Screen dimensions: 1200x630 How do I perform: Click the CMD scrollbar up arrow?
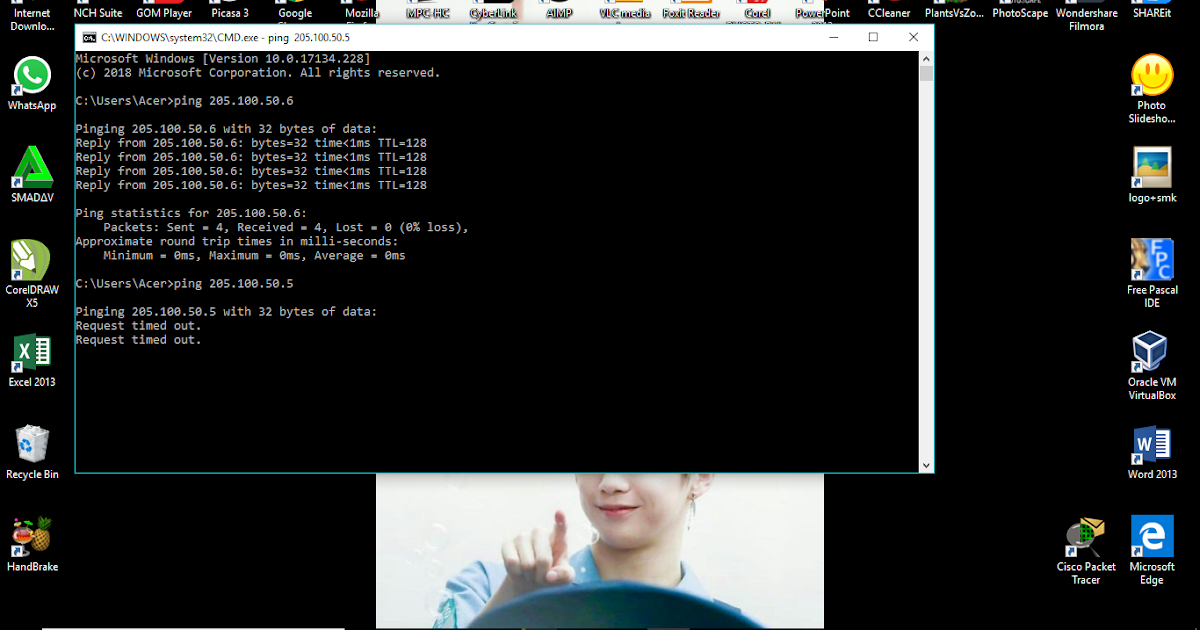pos(926,59)
